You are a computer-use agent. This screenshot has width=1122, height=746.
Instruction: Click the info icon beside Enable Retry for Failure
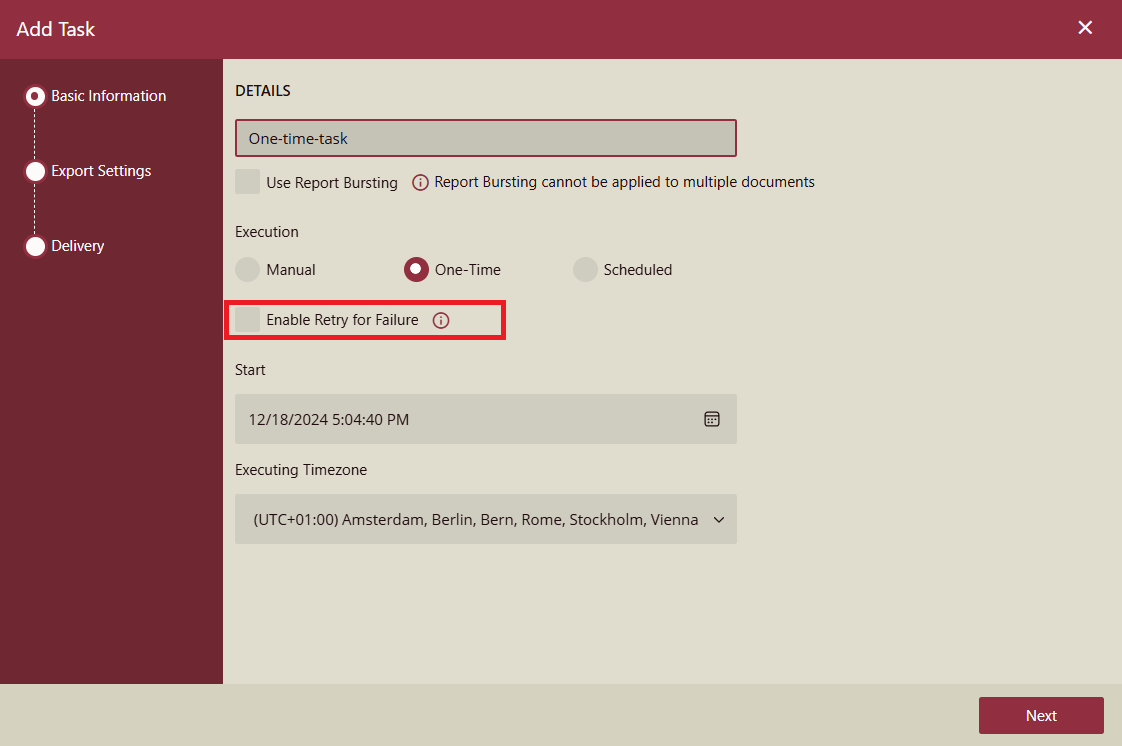(441, 320)
